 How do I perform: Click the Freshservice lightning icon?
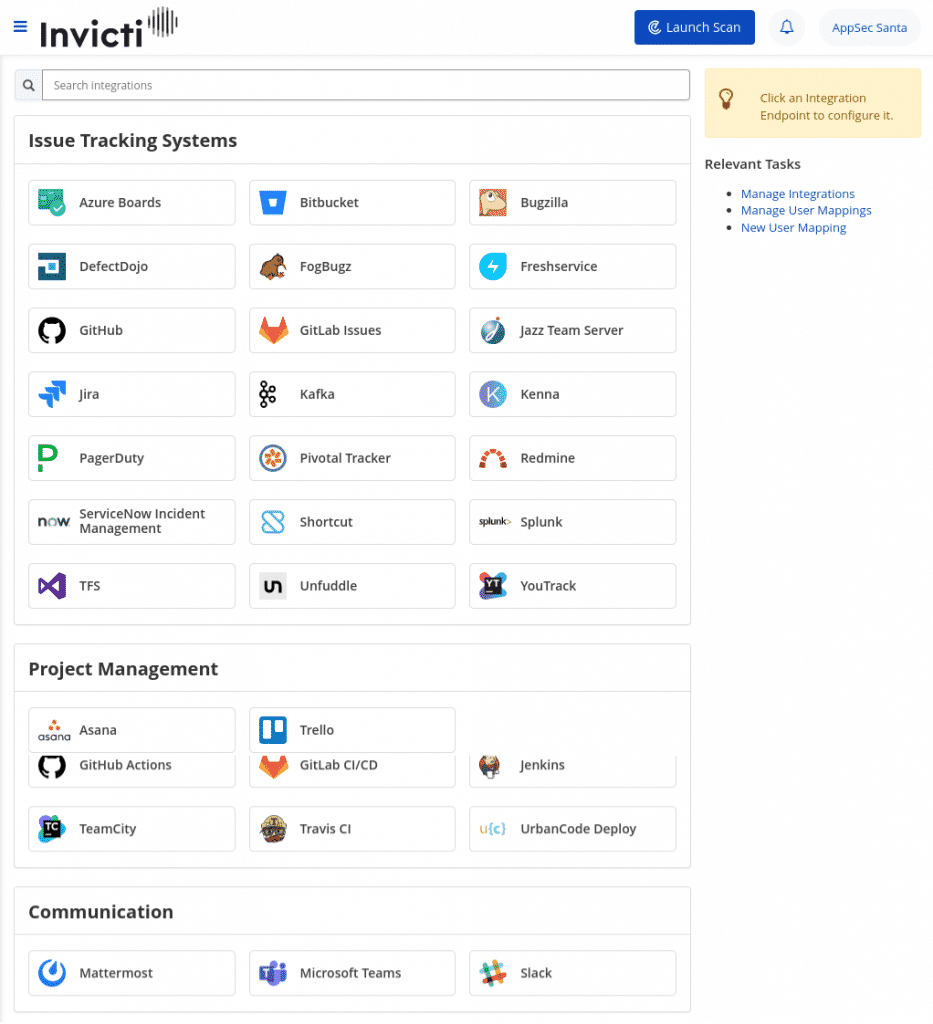(x=493, y=266)
